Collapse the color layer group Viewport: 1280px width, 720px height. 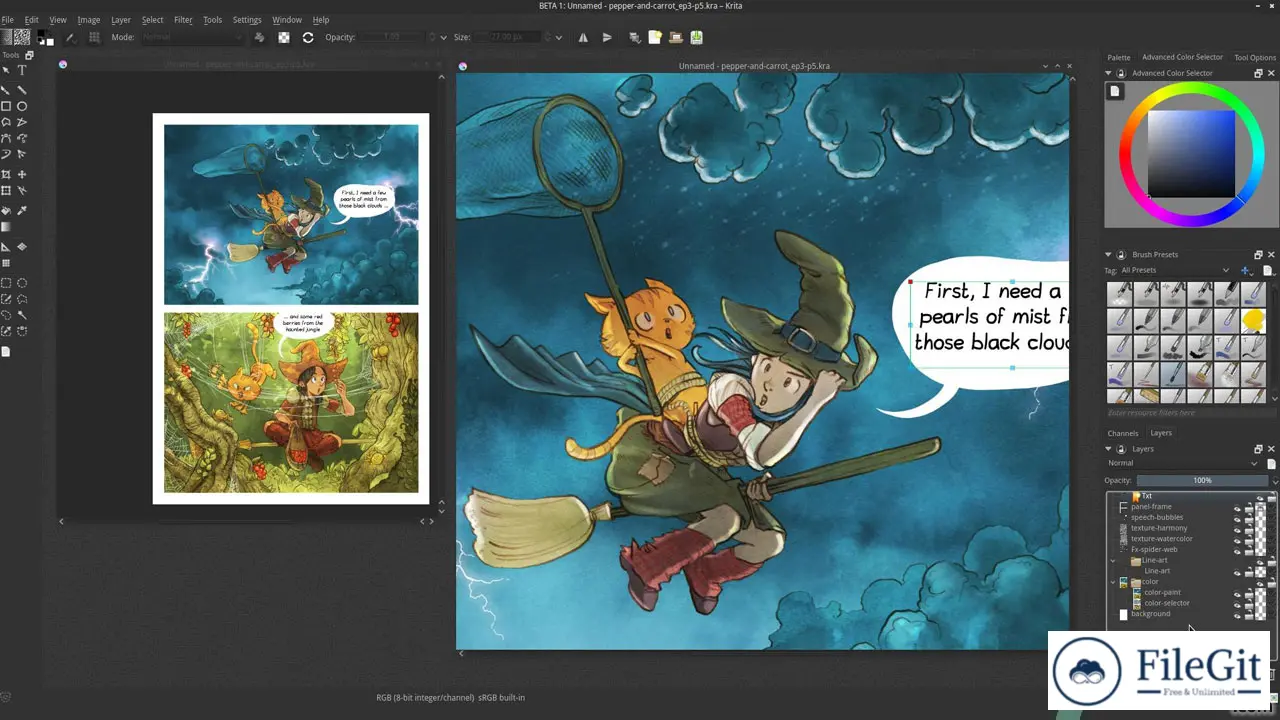pos(1113,582)
